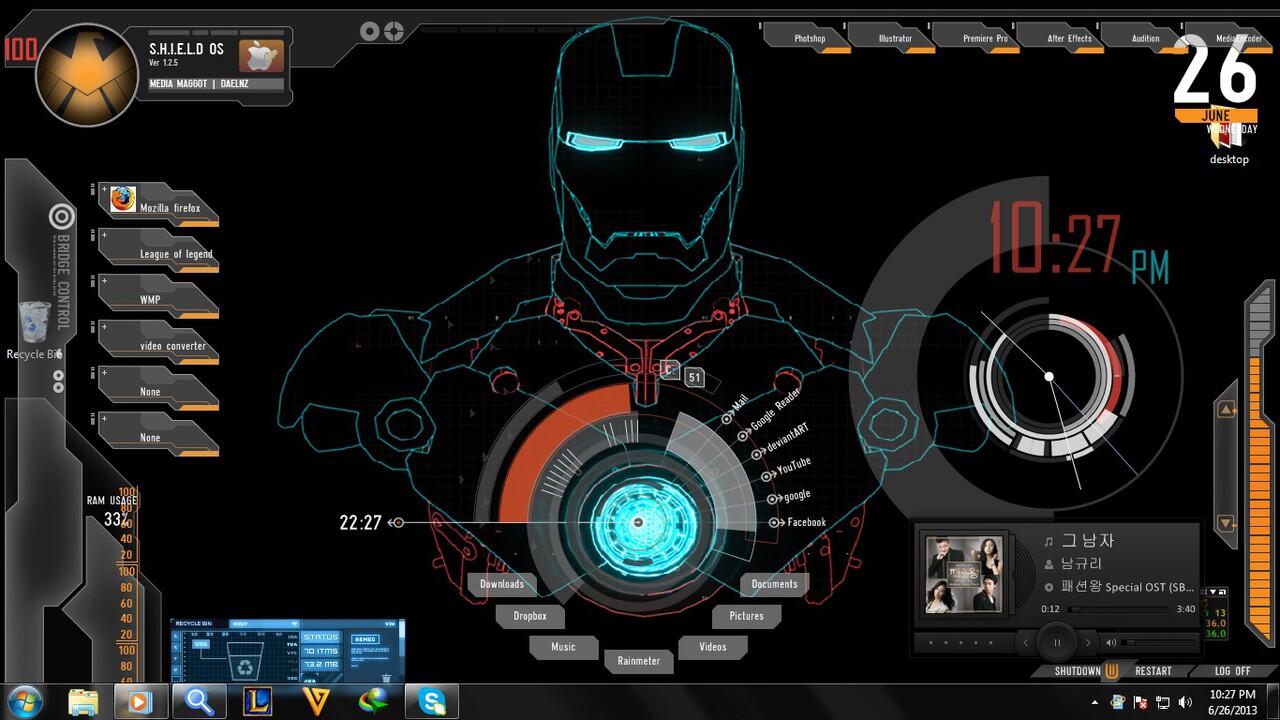The image size is (1280, 720).
Task: Seek in the song progress bar
Action: click(x=1118, y=609)
